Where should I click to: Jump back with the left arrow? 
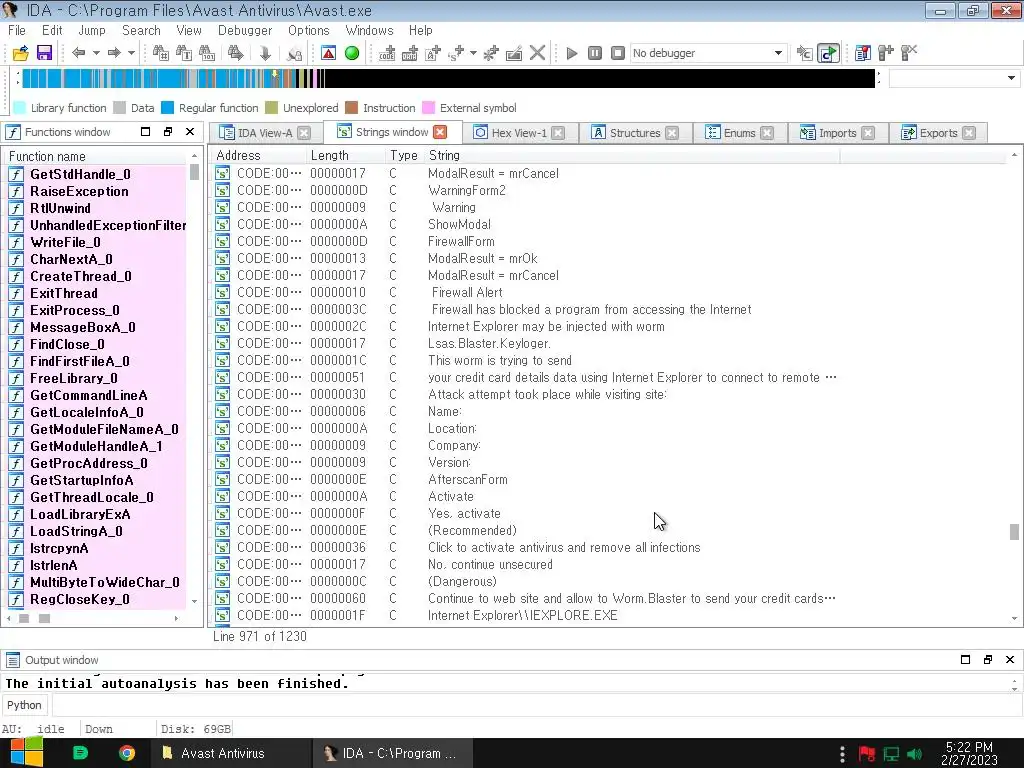tap(78, 53)
